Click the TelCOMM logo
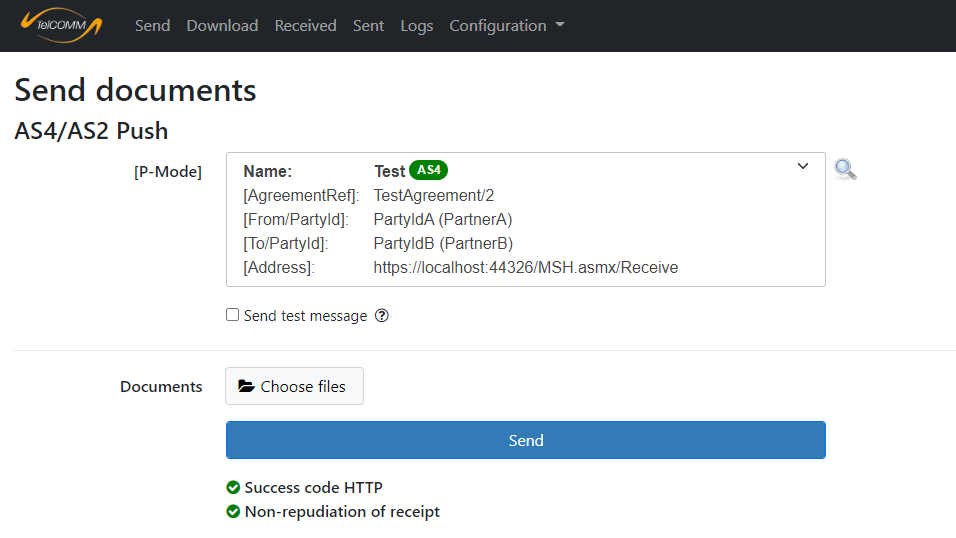The image size is (956, 538). tap(61, 25)
